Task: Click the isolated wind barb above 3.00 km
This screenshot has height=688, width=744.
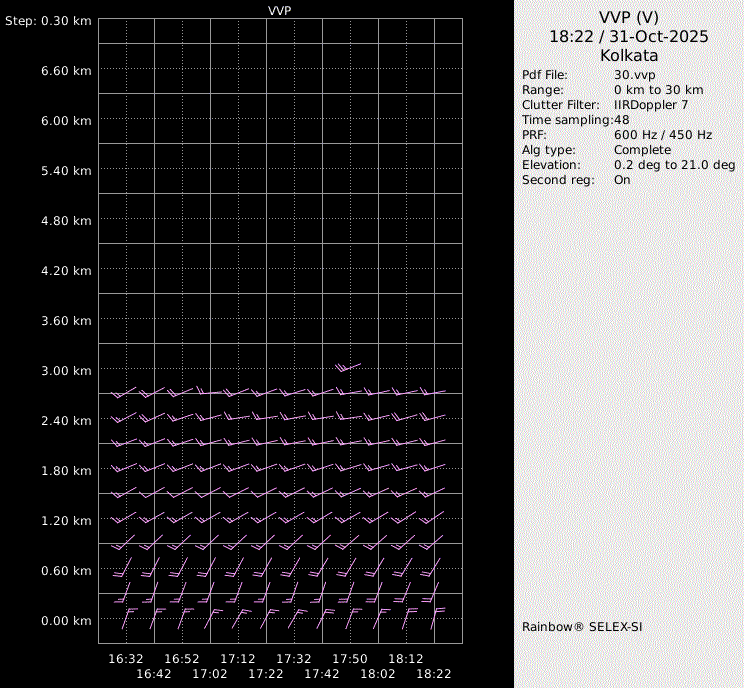Action: [x=347, y=367]
